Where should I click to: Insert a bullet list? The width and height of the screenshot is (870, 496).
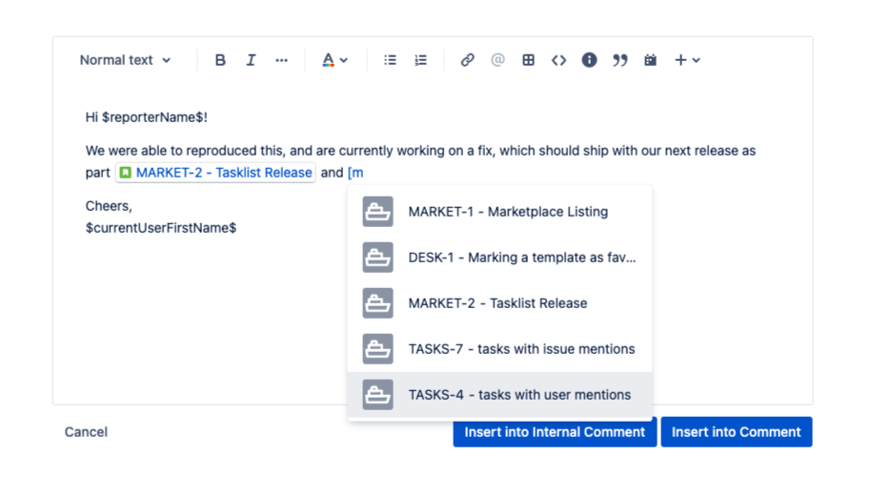coord(390,60)
